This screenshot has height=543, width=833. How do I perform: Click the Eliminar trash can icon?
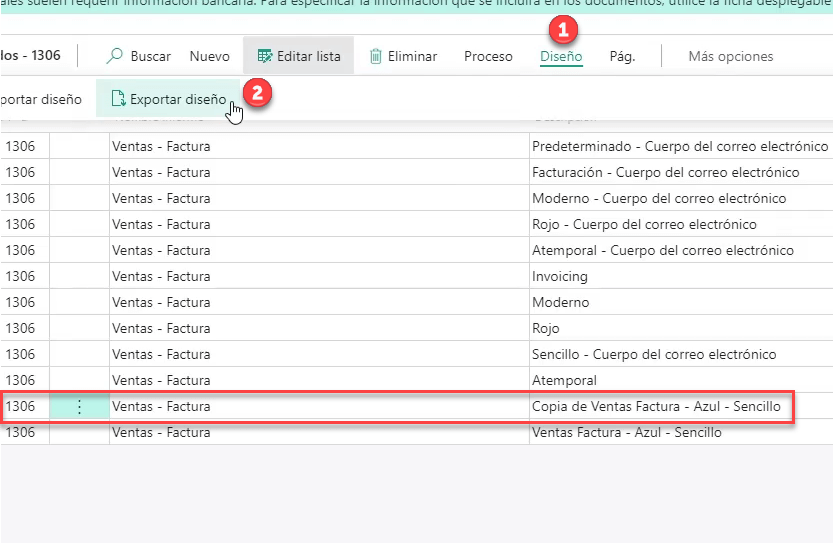pos(376,57)
